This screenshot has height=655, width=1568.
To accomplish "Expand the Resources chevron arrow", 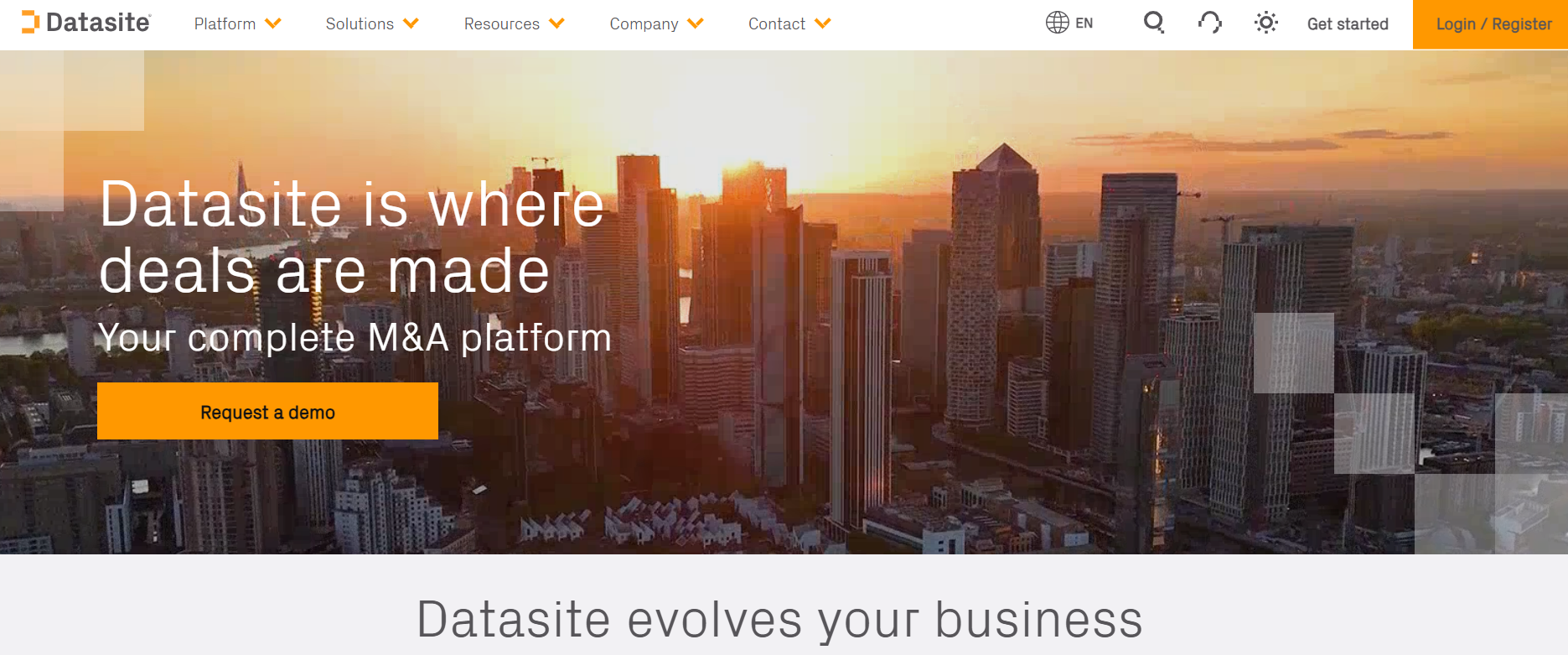I will [556, 23].
